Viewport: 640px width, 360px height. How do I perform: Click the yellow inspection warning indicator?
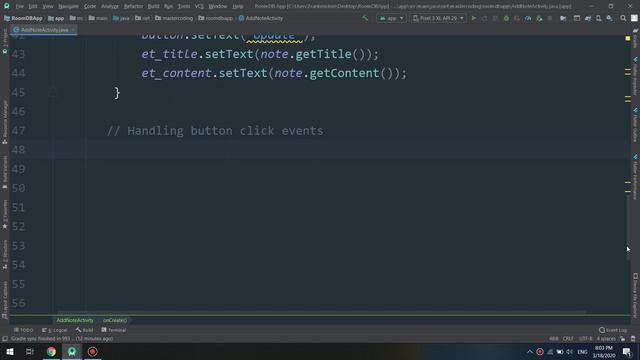pos(628,38)
